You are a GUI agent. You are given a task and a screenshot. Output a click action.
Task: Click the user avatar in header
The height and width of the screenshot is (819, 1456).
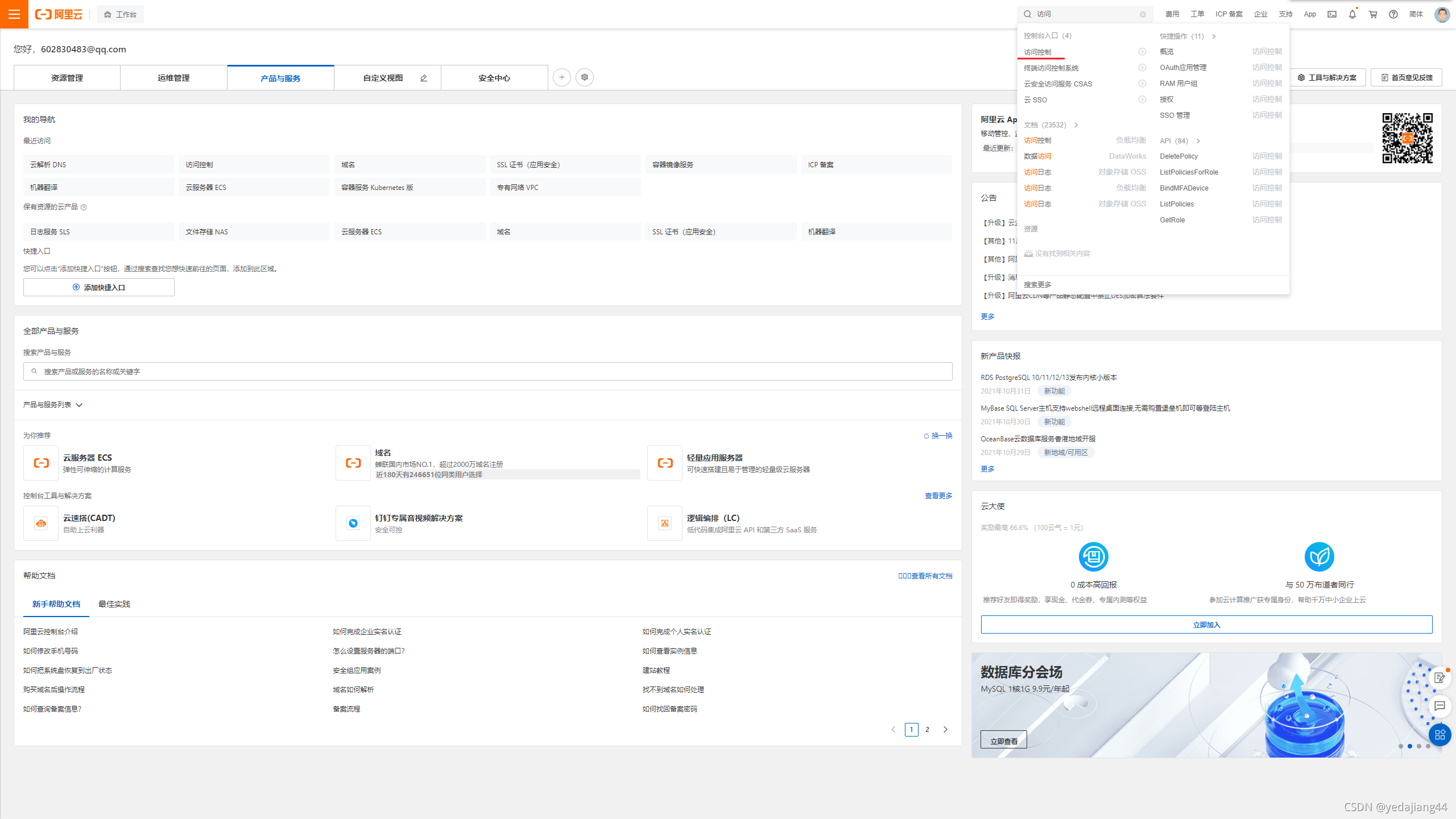pyautogui.click(x=1442, y=14)
